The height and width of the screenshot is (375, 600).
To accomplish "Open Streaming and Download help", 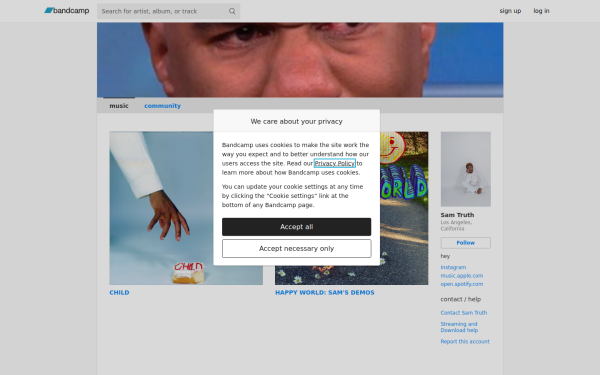I will (x=459, y=327).
